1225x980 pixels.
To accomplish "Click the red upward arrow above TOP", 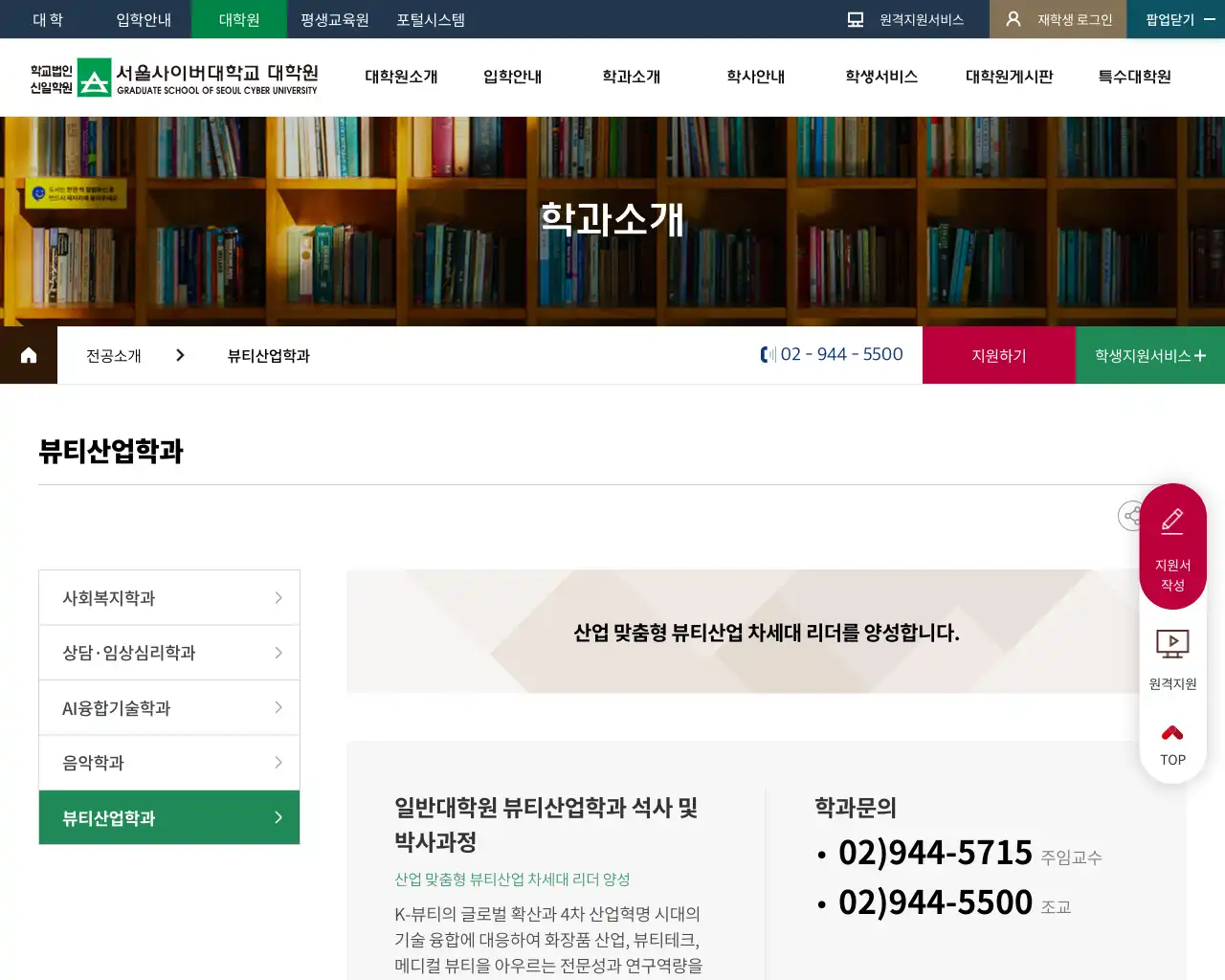I will [1172, 731].
